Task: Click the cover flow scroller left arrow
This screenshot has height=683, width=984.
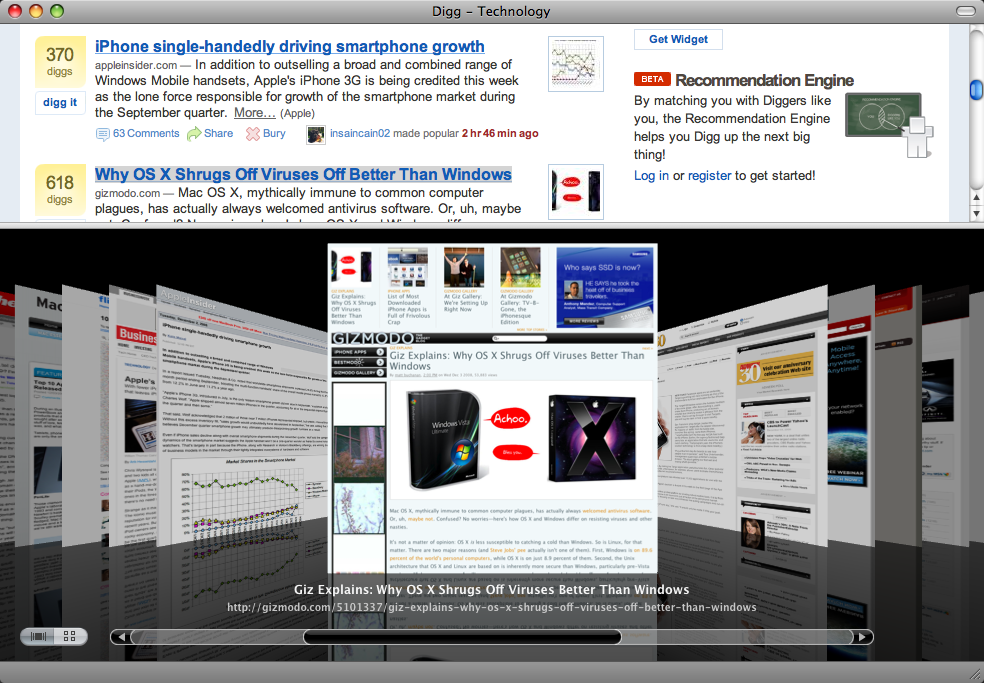Action: pos(121,637)
